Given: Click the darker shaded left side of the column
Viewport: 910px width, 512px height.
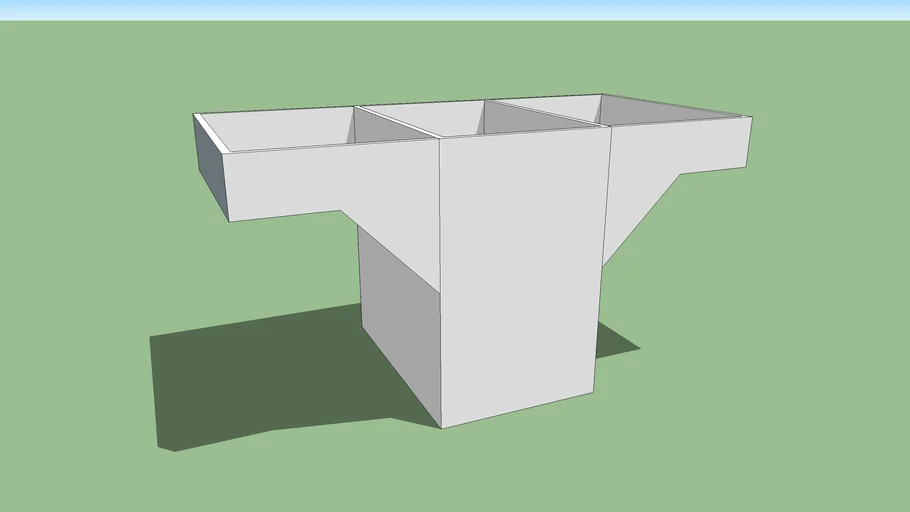Looking at the screenshot, I should [400, 320].
